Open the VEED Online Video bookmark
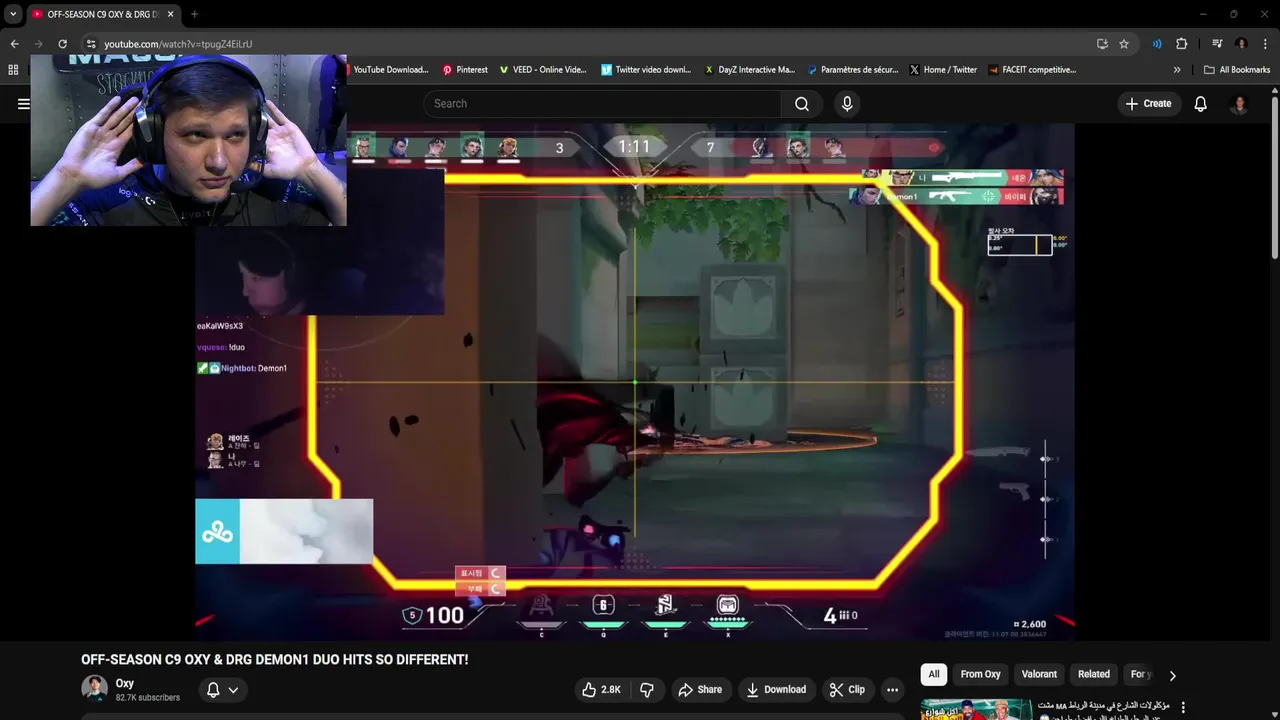 [542, 70]
